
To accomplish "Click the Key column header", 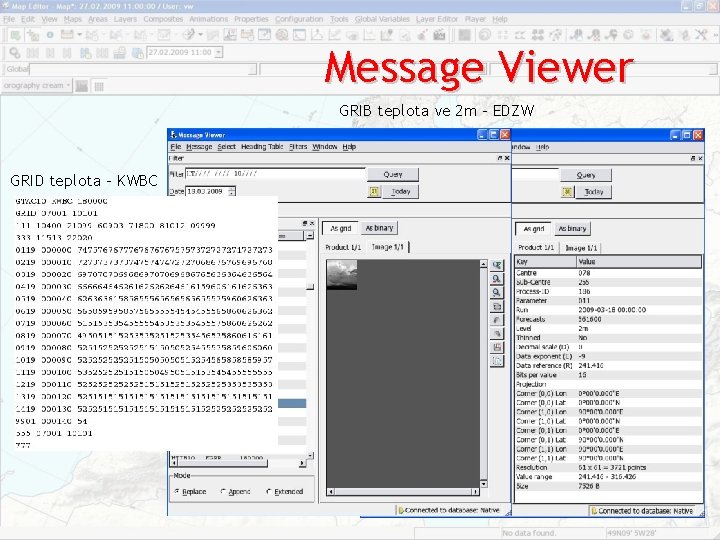I will 545,261.
